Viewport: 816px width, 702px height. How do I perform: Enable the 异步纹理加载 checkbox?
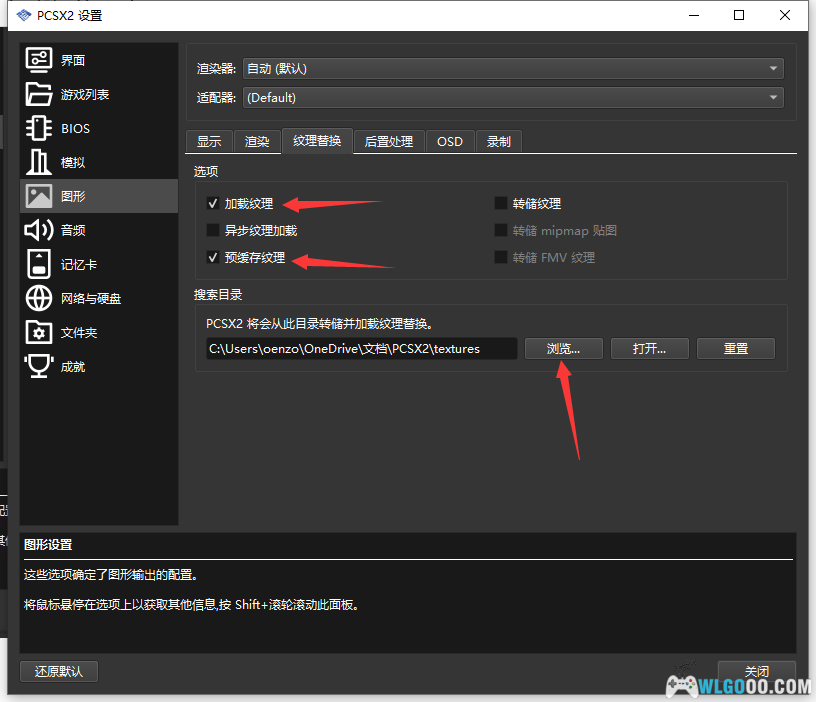(213, 231)
